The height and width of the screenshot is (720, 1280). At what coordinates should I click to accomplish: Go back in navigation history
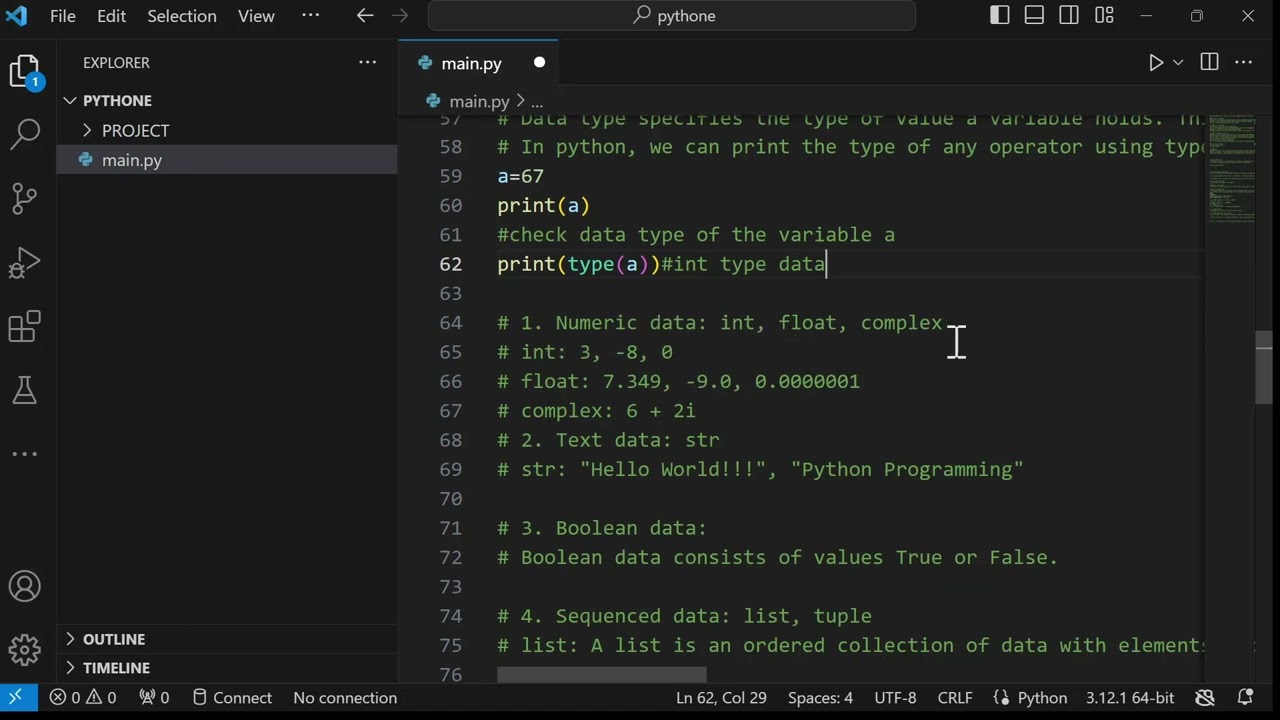365,16
